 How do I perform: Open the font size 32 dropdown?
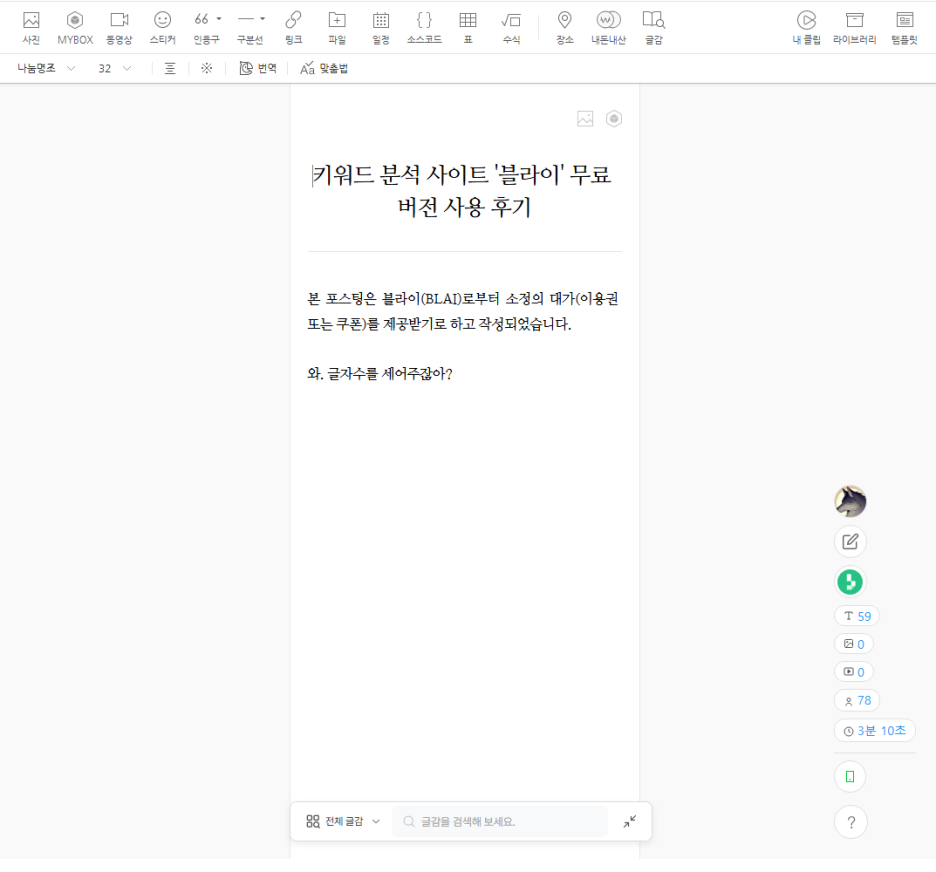115,69
